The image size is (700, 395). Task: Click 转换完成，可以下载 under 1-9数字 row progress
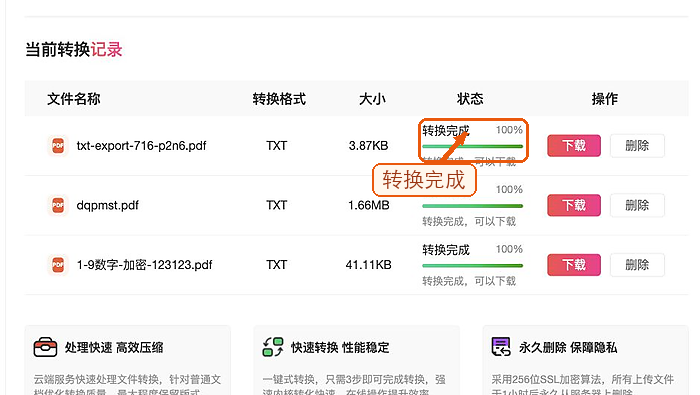coord(469,281)
